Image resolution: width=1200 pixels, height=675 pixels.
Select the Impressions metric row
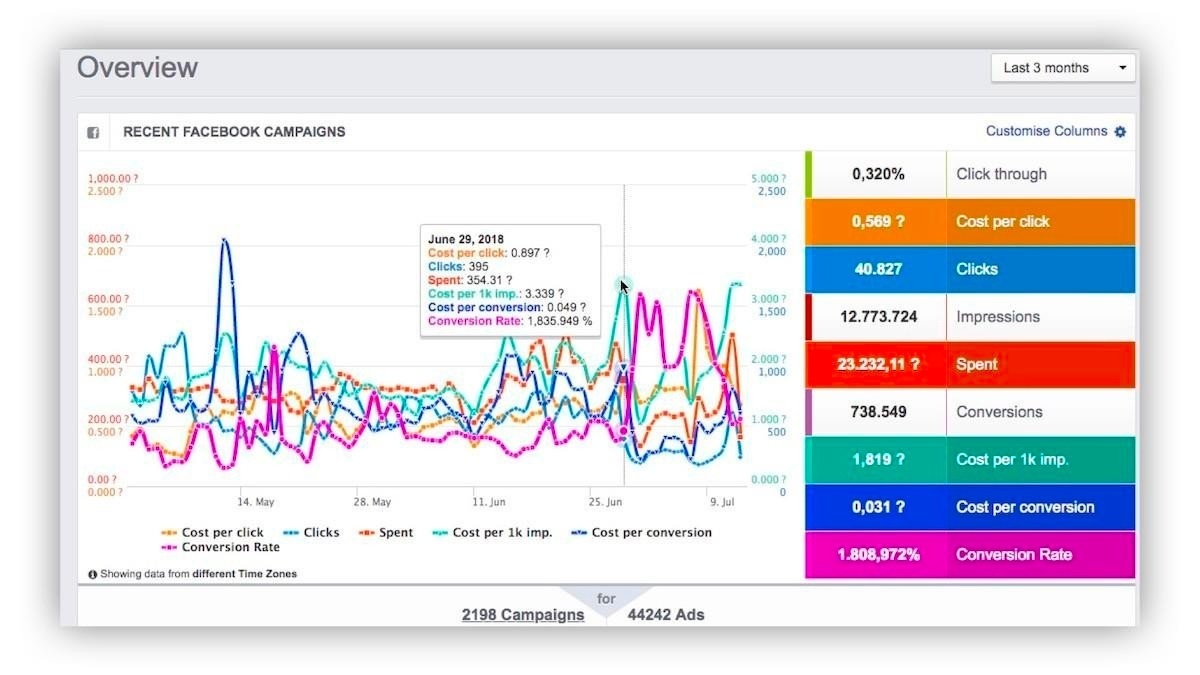pos(970,317)
